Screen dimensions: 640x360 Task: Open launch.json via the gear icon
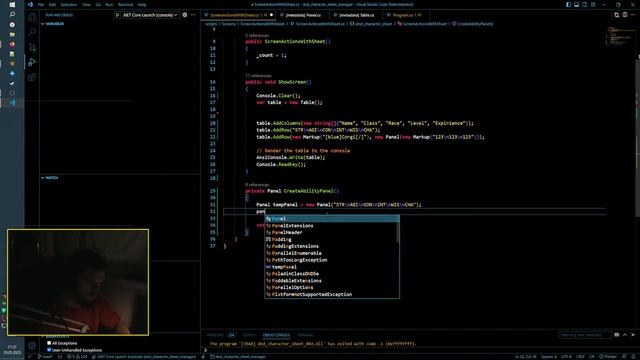[185, 15]
